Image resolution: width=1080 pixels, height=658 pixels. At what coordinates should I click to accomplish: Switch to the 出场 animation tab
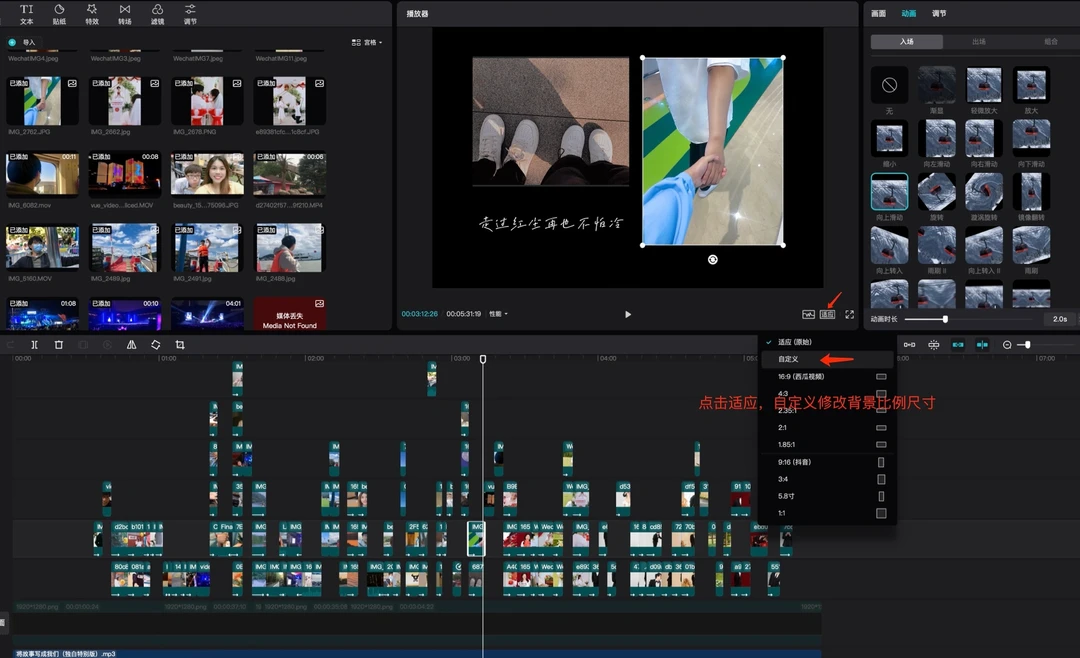pos(978,42)
